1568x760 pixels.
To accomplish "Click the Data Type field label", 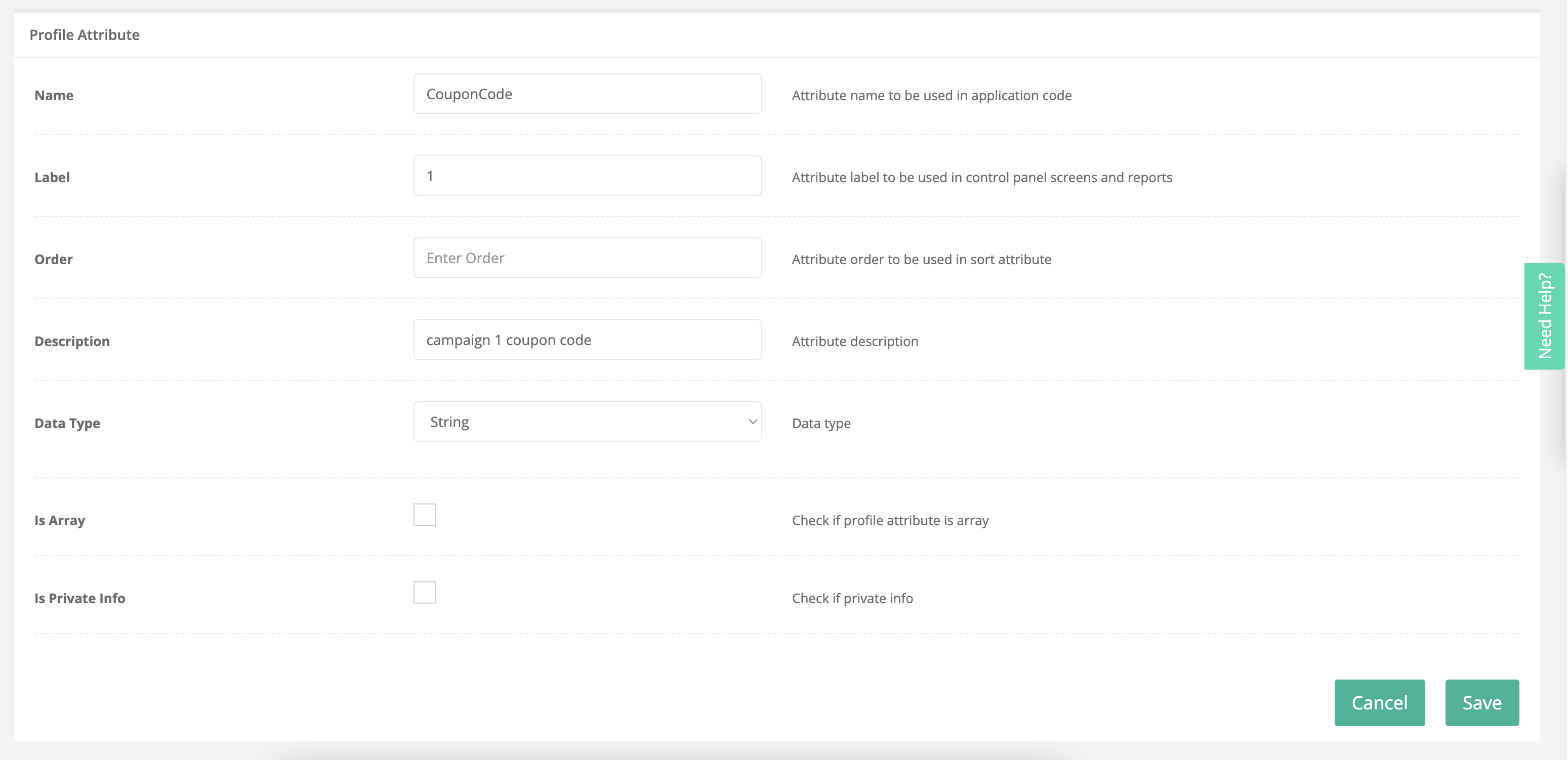I will pos(67,424).
